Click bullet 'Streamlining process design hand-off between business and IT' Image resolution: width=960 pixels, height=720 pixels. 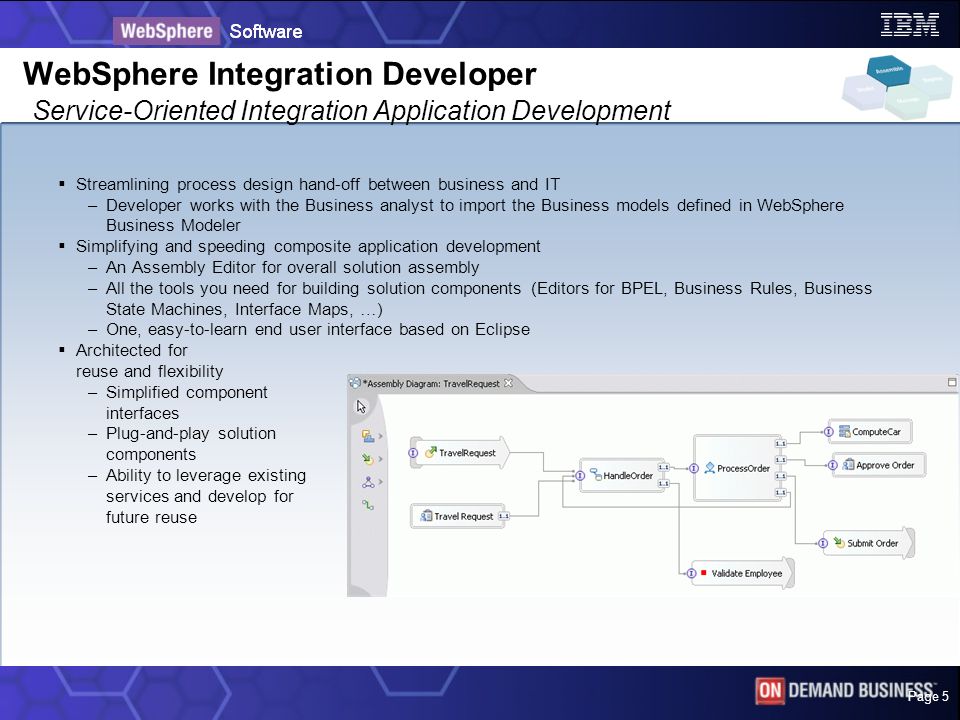(x=318, y=184)
